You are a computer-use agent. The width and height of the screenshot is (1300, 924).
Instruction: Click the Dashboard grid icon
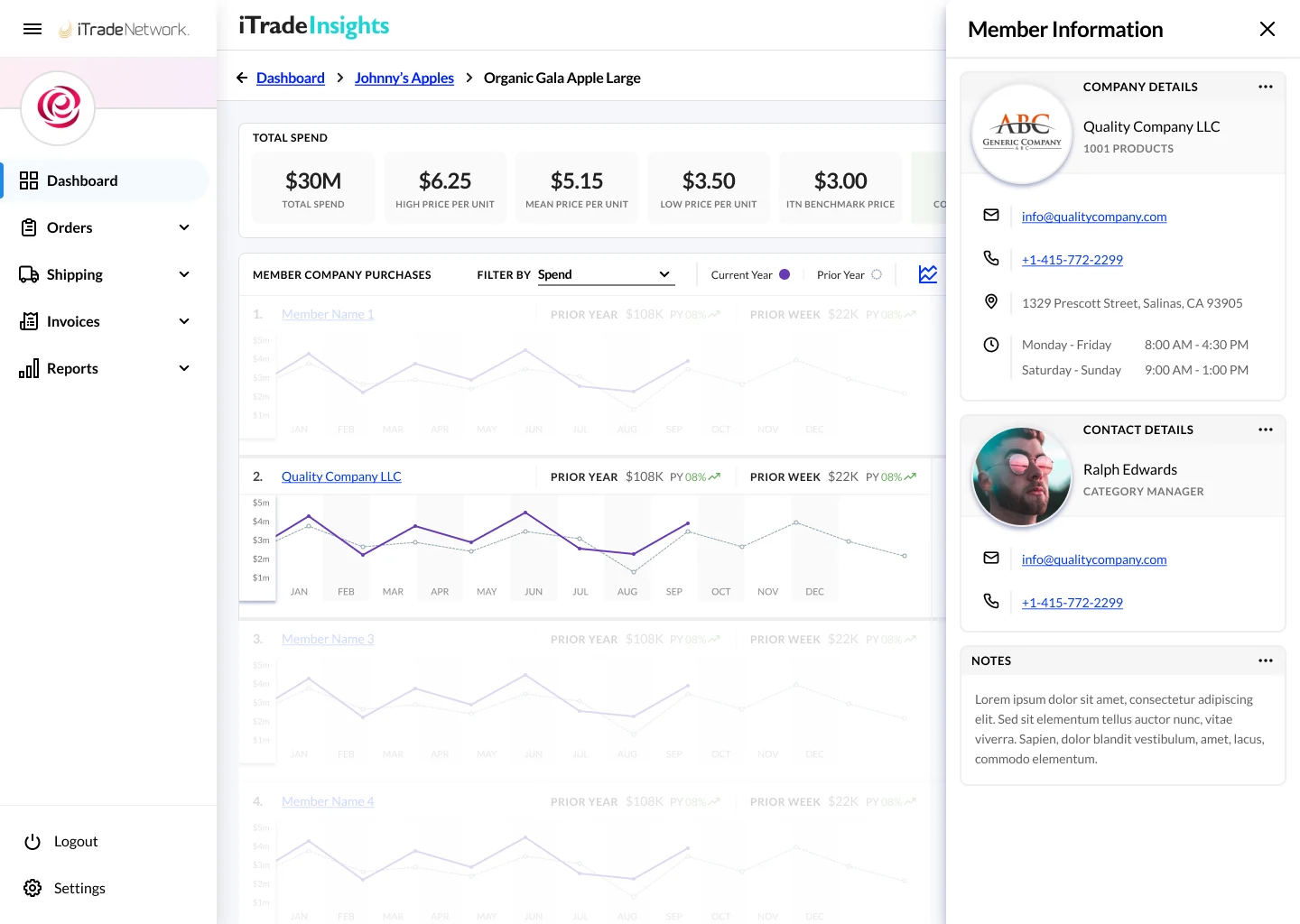click(29, 180)
